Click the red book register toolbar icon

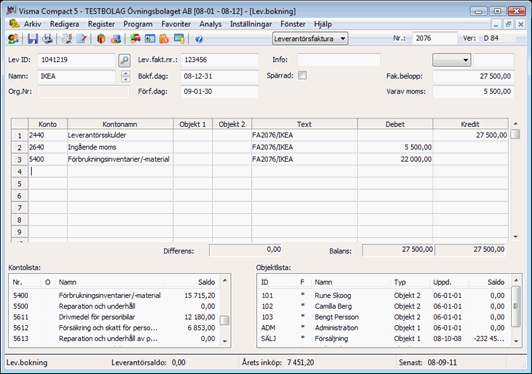[x=101, y=39]
